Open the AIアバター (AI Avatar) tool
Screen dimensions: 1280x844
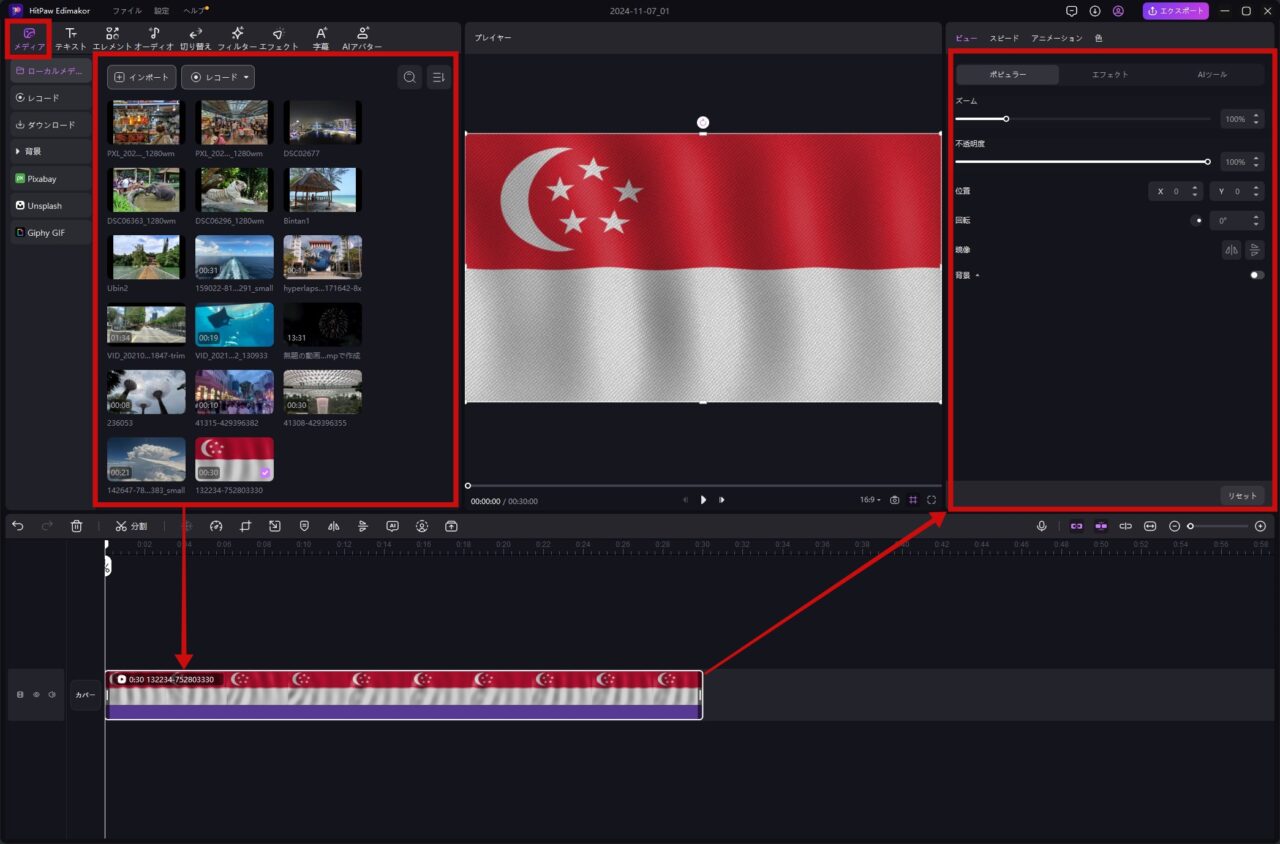(362, 39)
